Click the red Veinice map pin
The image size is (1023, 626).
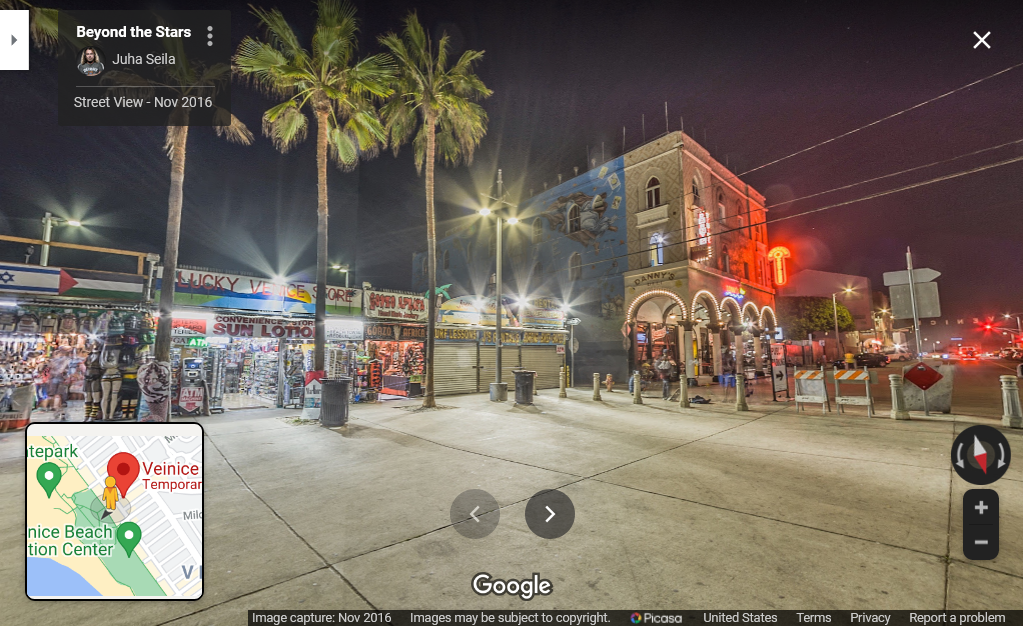coord(123,473)
